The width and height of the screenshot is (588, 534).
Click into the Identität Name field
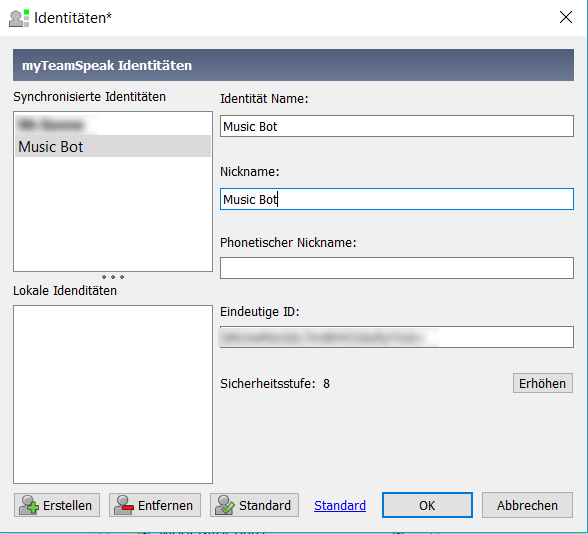[x=397, y=126]
